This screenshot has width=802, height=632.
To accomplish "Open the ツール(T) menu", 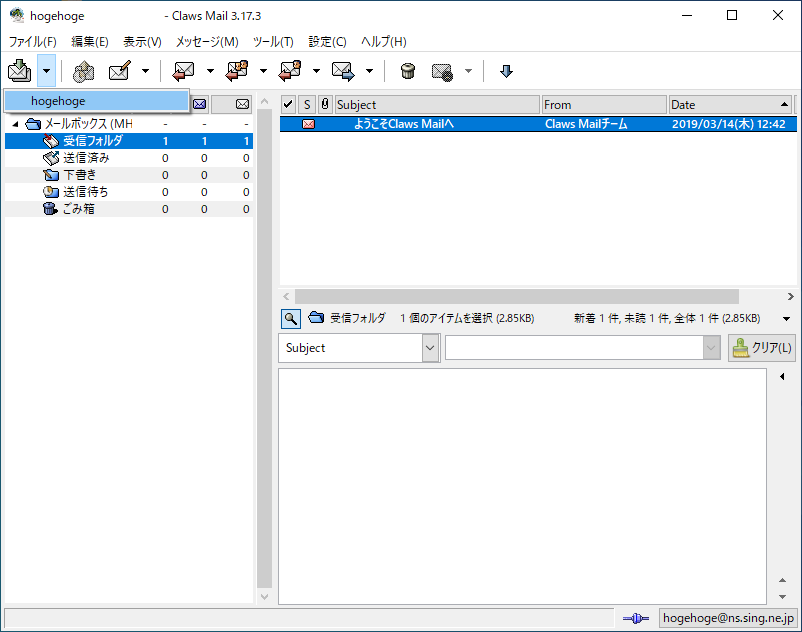I will (273, 41).
